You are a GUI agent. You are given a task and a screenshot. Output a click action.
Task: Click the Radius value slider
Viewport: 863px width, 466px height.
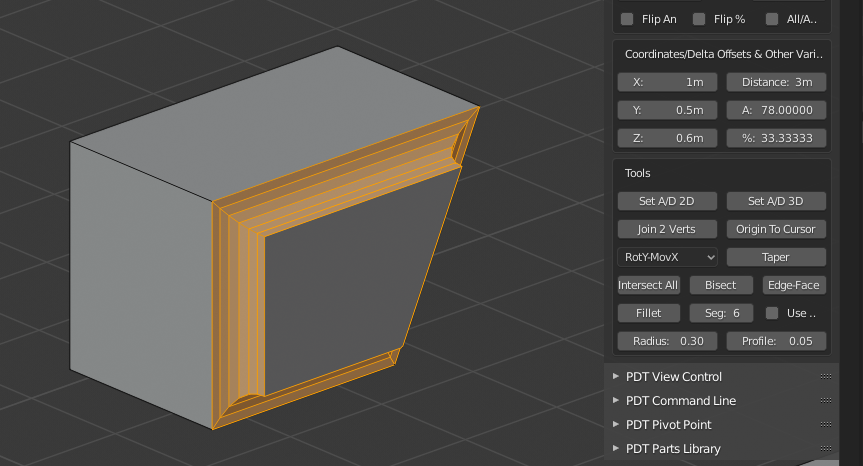667,341
